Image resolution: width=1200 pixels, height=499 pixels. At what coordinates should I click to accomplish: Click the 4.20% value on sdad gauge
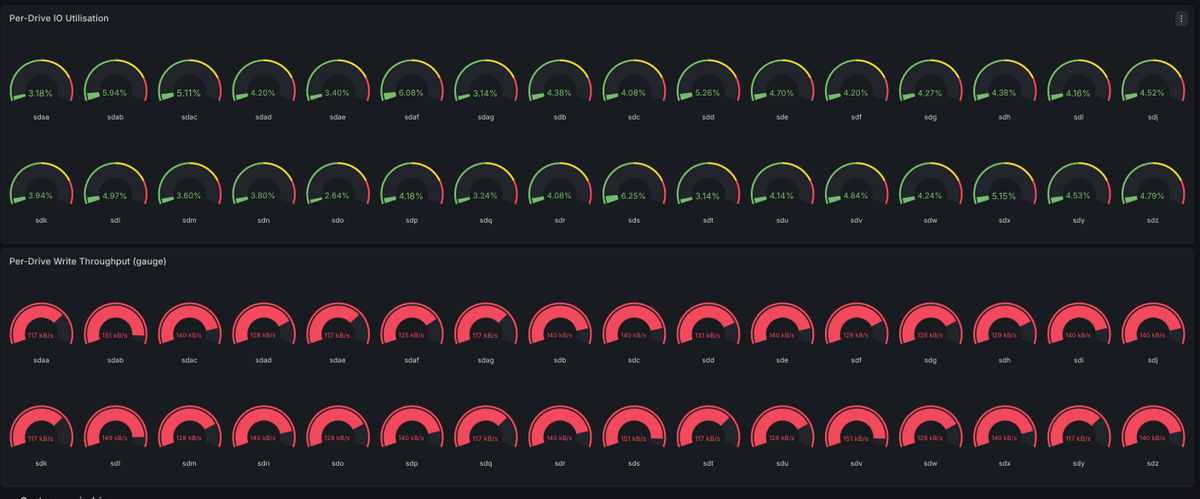(x=263, y=93)
